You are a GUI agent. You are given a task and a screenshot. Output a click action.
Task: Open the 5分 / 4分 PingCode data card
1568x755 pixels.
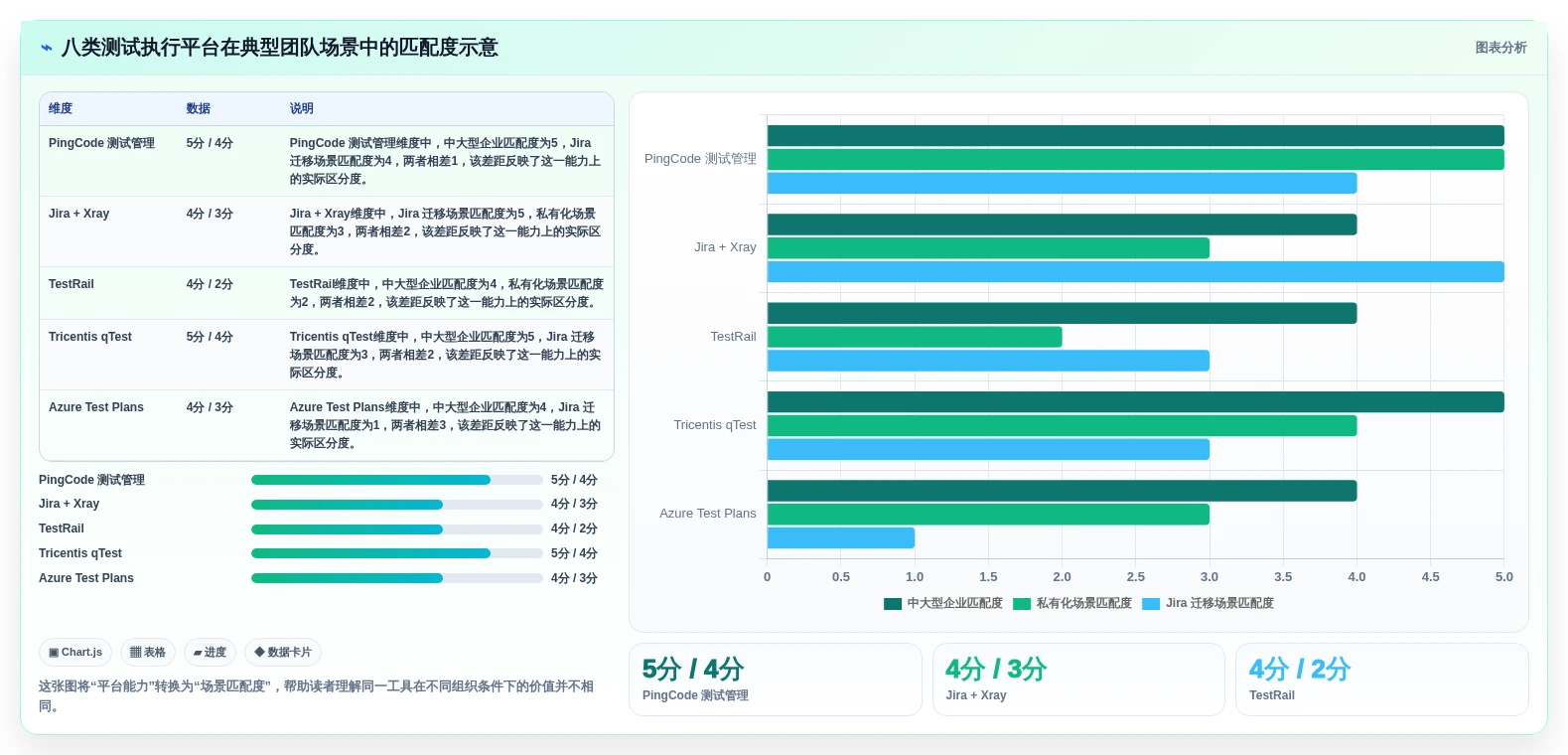point(776,679)
